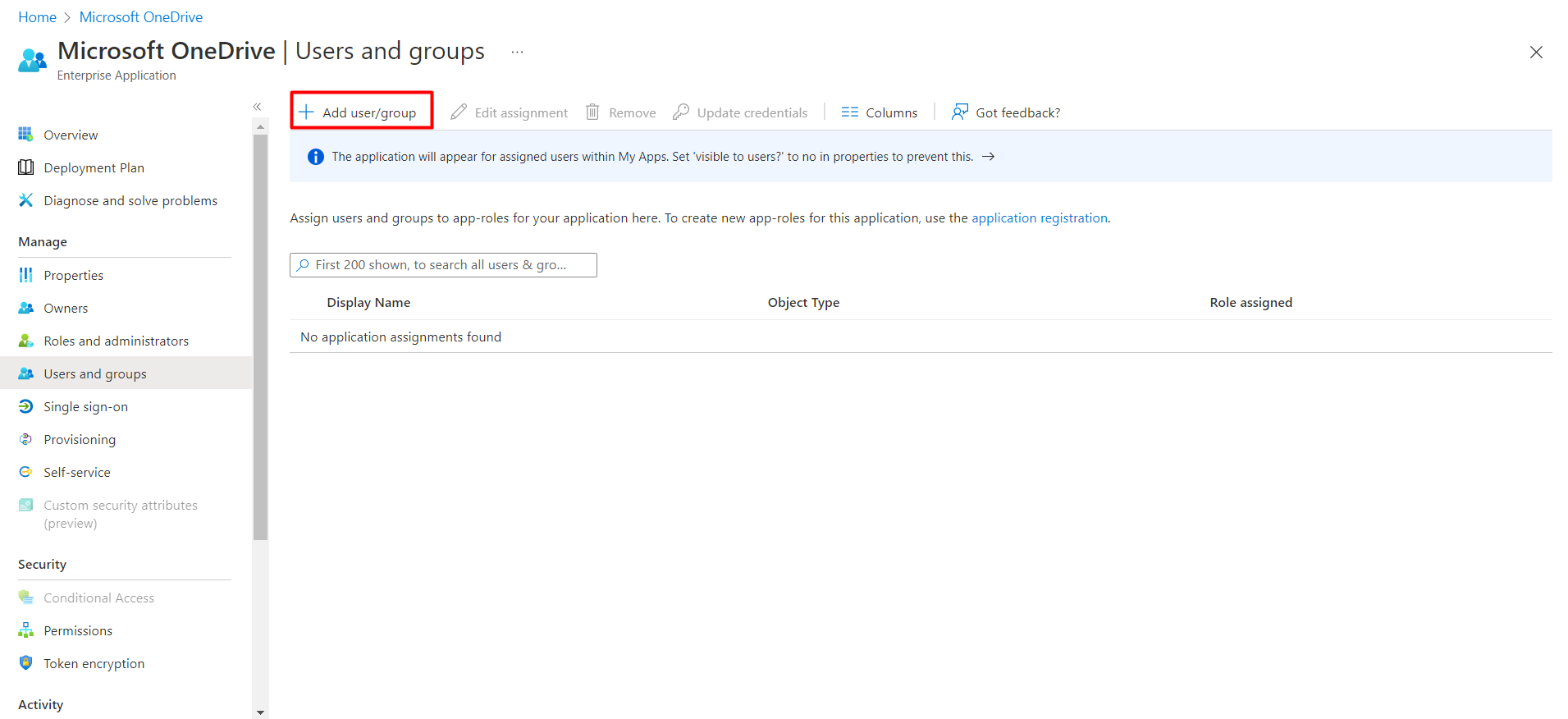Image resolution: width=1568 pixels, height=719 pixels.
Task: Collapse the sidebar with double chevron
Action: click(257, 107)
